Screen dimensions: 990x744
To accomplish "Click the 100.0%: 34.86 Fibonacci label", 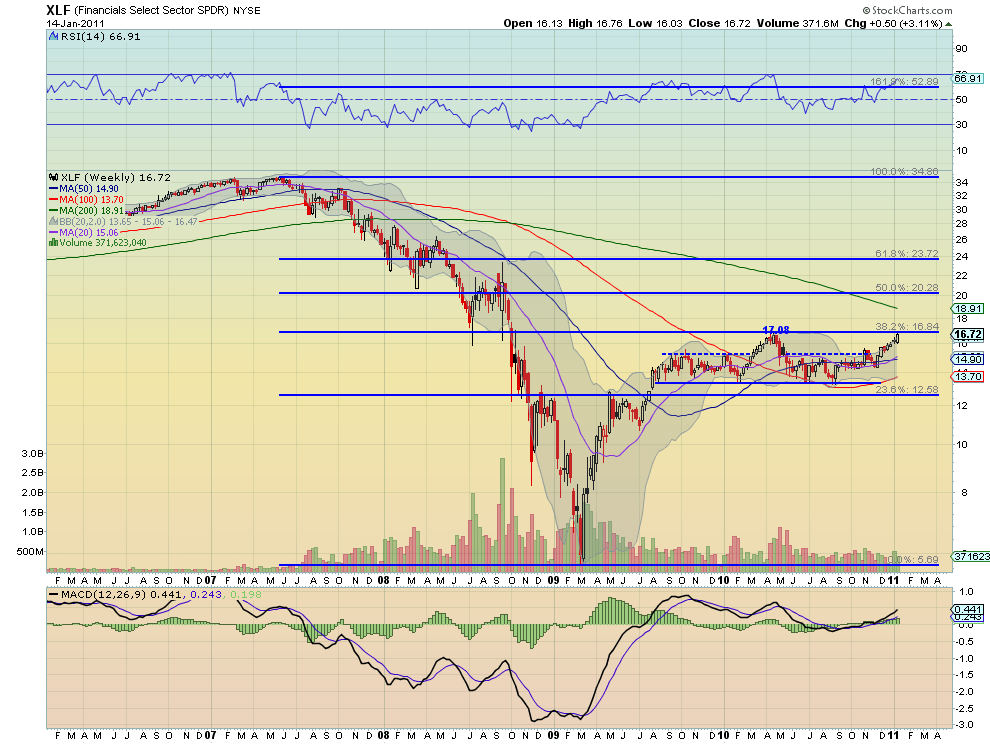I will pos(904,171).
